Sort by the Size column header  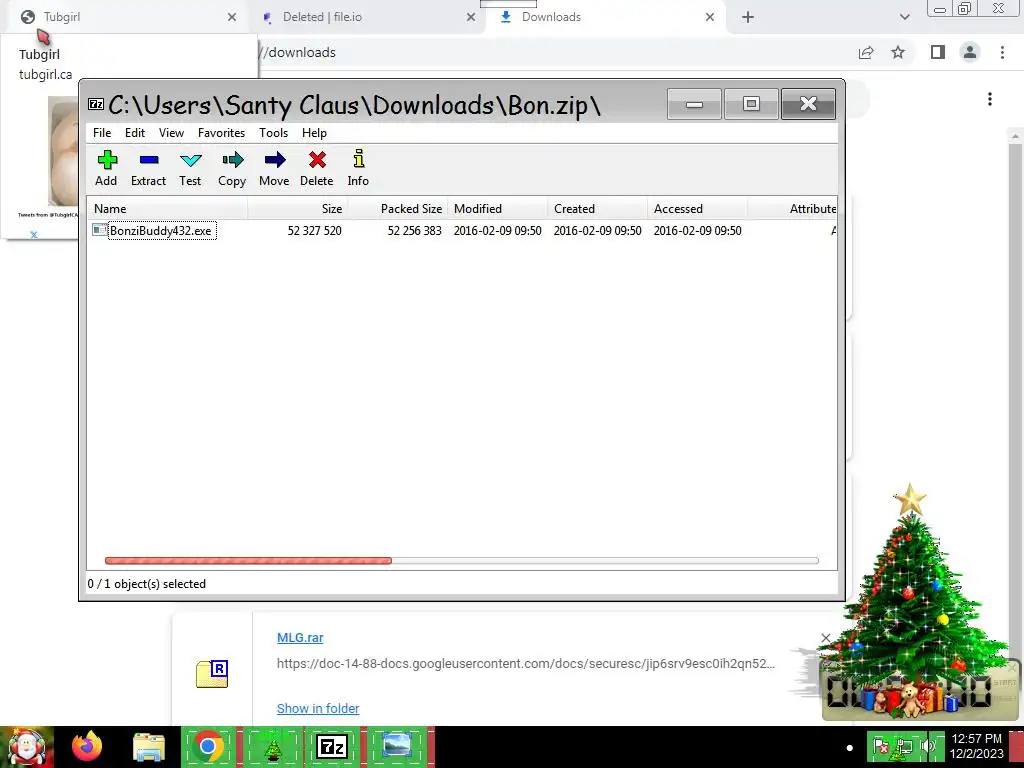click(x=298, y=209)
